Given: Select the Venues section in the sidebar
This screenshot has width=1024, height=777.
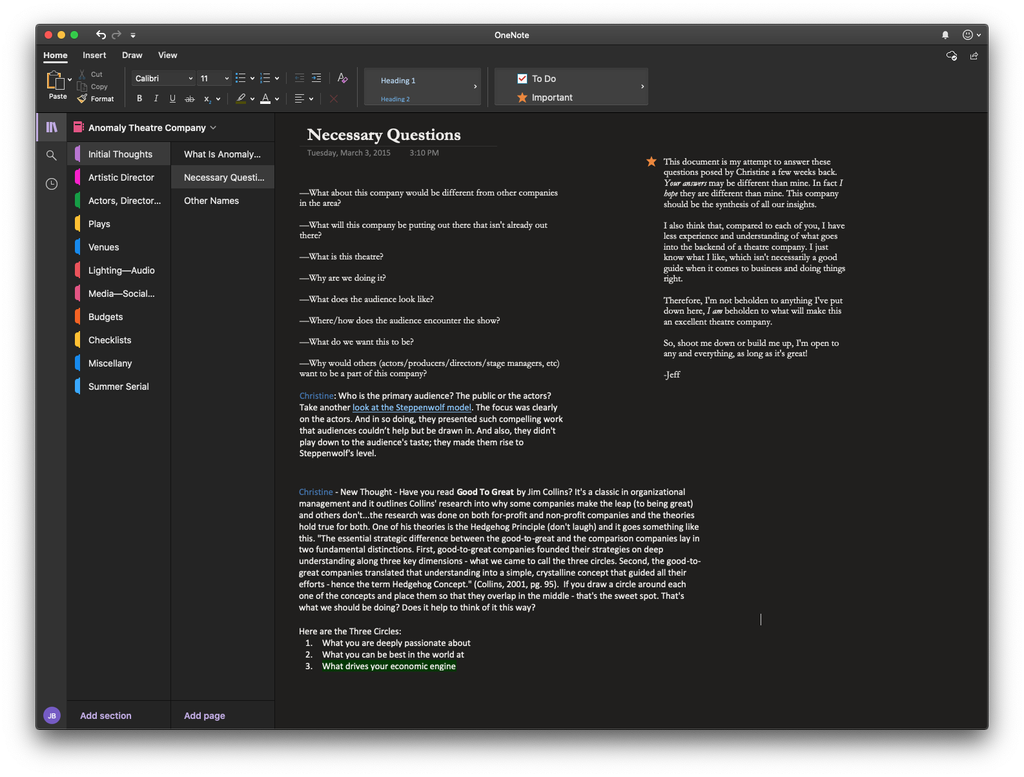Looking at the screenshot, I should tap(105, 246).
